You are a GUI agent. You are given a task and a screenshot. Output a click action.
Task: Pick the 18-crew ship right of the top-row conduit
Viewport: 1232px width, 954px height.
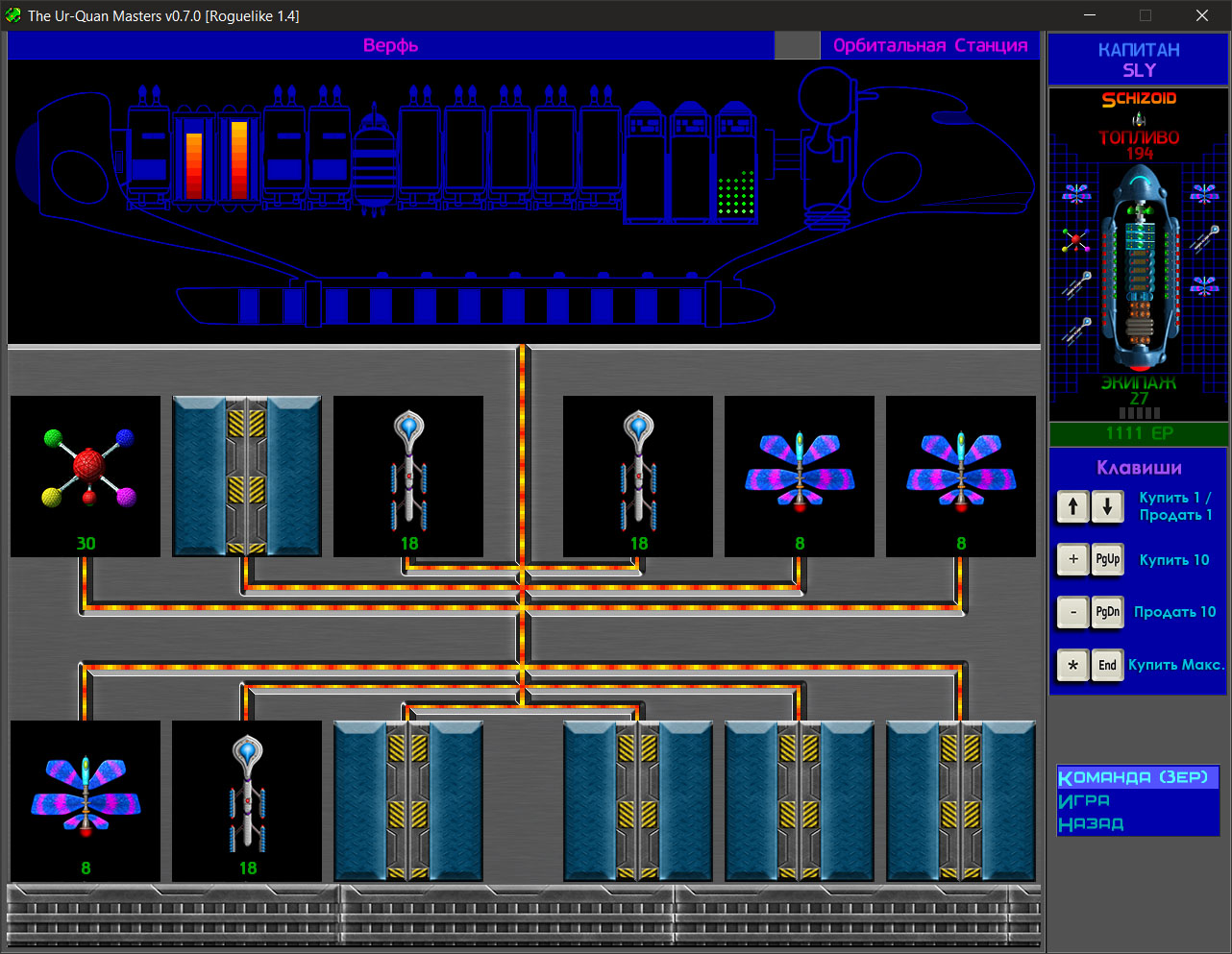coord(638,477)
